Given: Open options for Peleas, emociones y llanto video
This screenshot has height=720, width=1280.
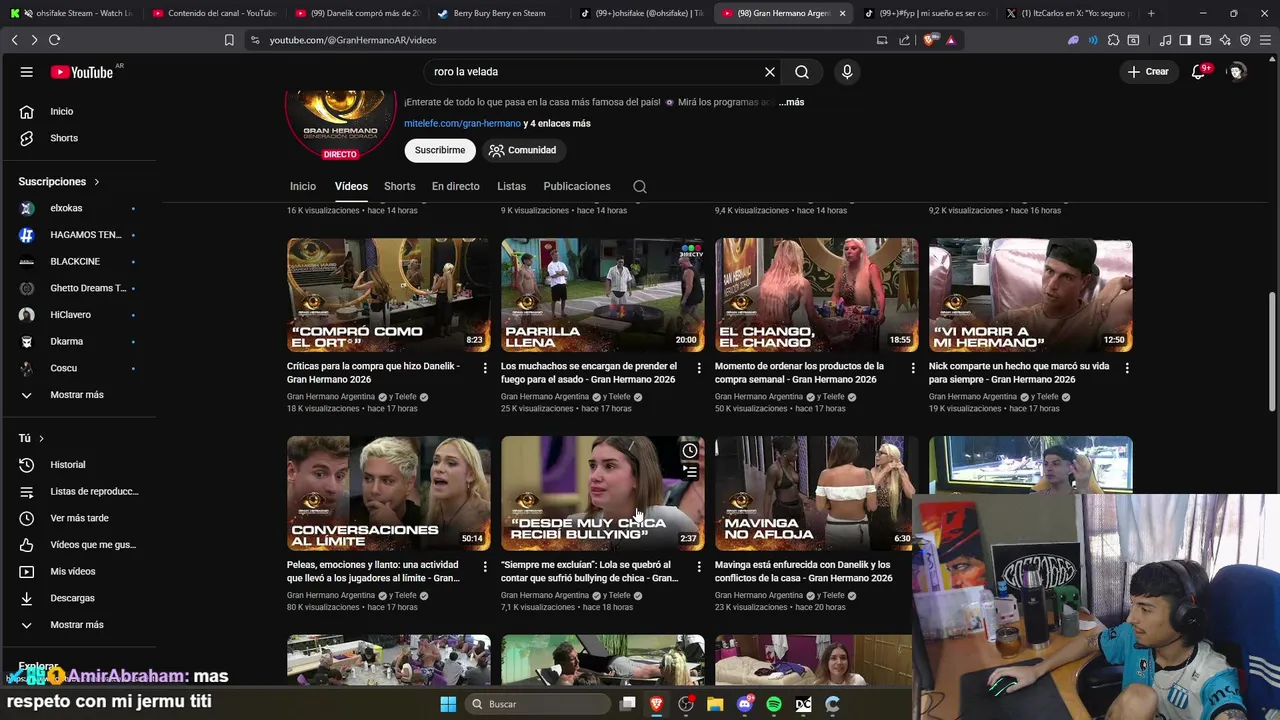Looking at the screenshot, I should (485, 567).
